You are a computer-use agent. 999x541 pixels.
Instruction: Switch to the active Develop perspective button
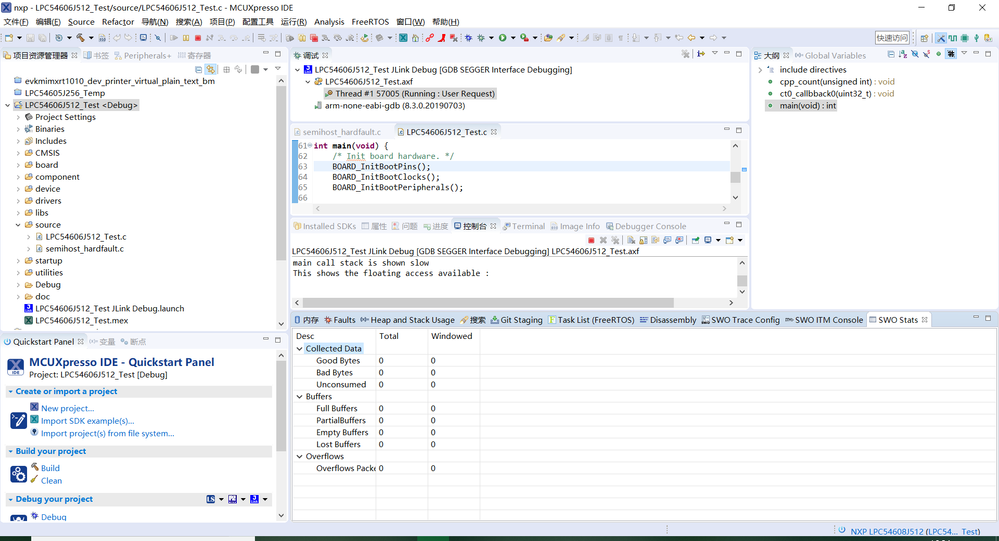[941, 38]
